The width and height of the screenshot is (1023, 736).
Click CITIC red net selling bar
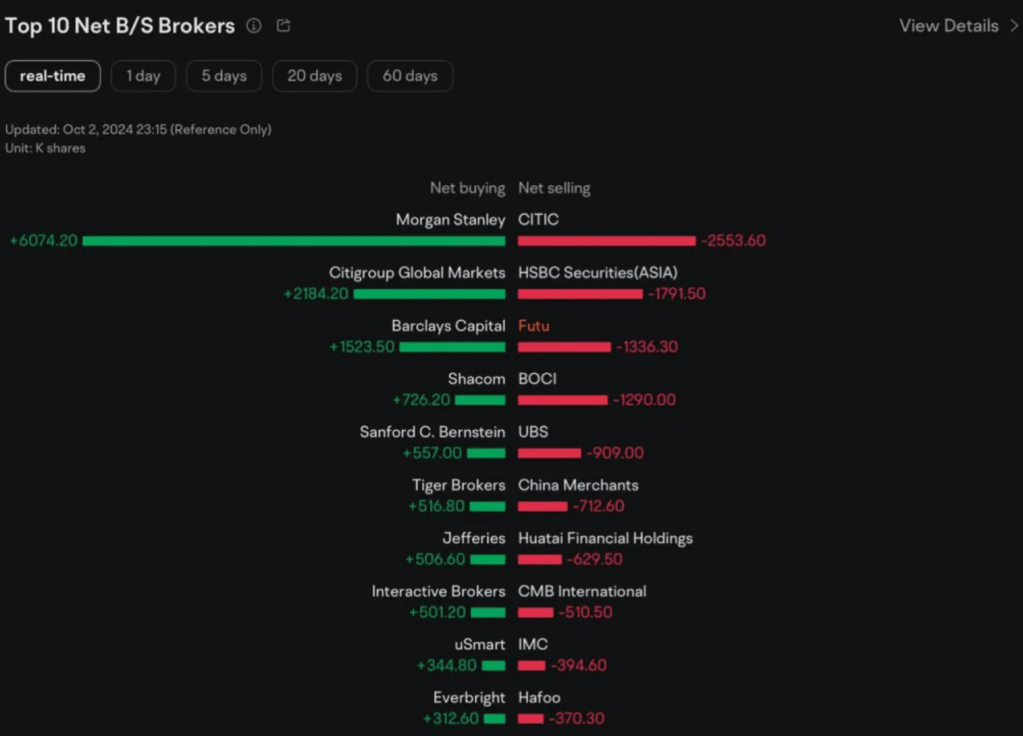coord(606,241)
